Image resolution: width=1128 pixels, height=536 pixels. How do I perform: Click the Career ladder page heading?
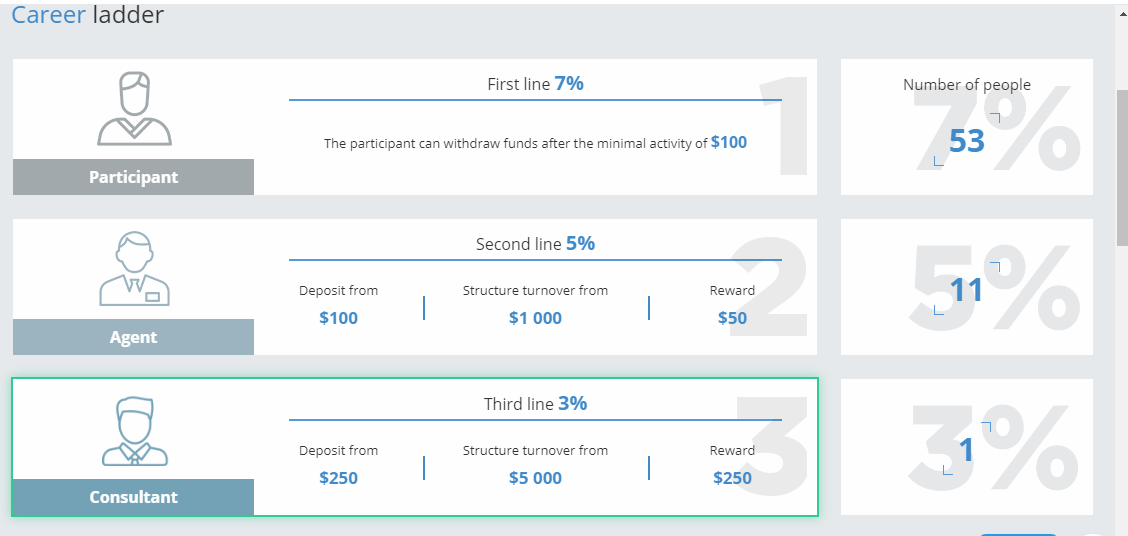88,15
